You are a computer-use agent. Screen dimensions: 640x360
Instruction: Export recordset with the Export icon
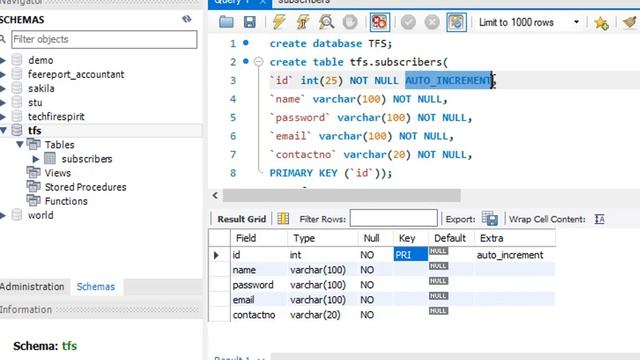coord(489,219)
